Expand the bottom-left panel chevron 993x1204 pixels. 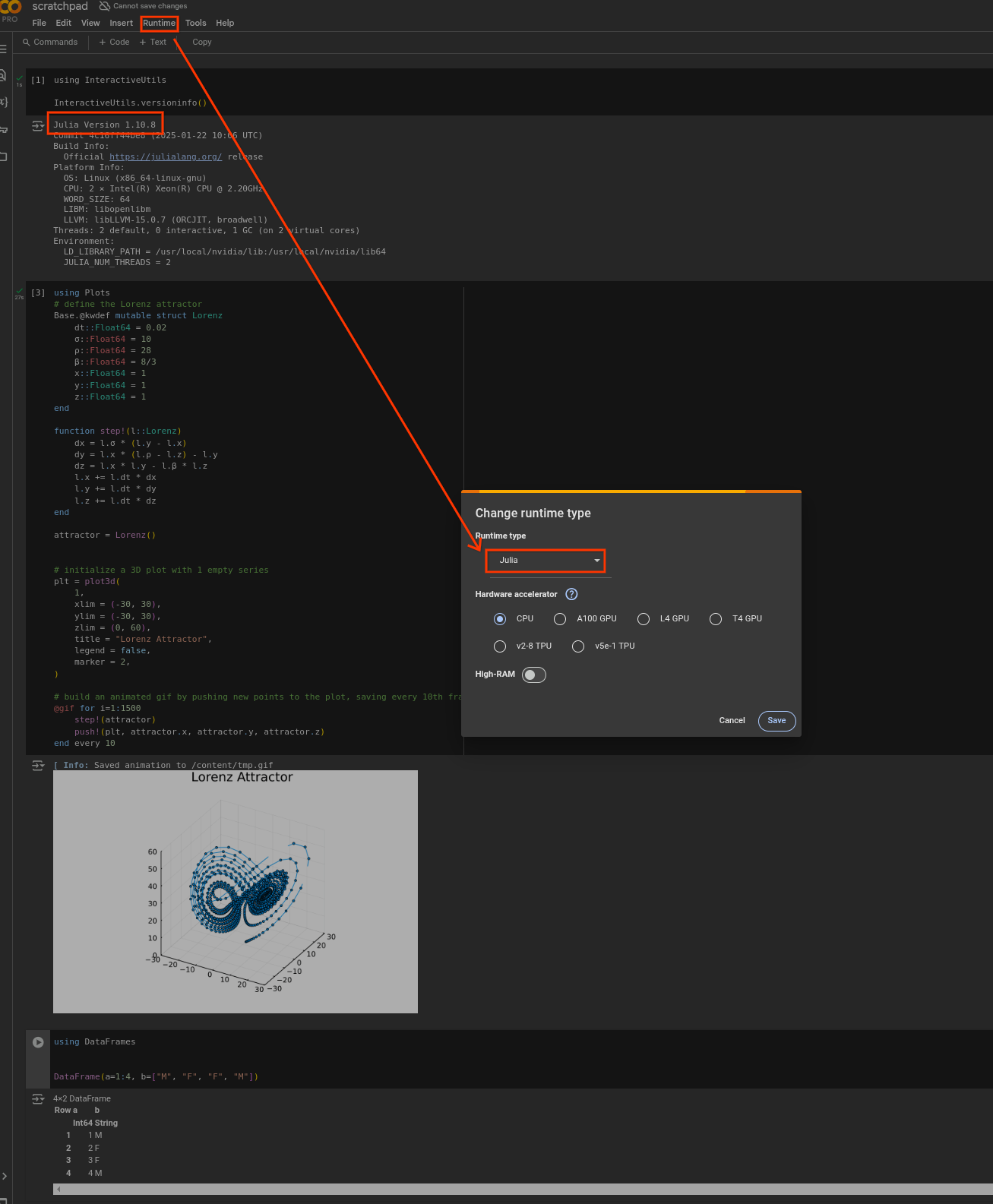[5, 1176]
